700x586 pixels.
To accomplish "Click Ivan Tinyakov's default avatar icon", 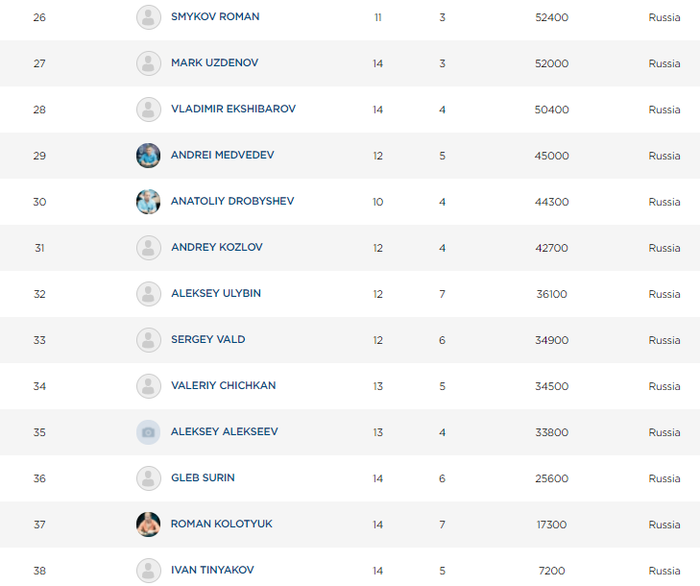I will click(x=148, y=570).
